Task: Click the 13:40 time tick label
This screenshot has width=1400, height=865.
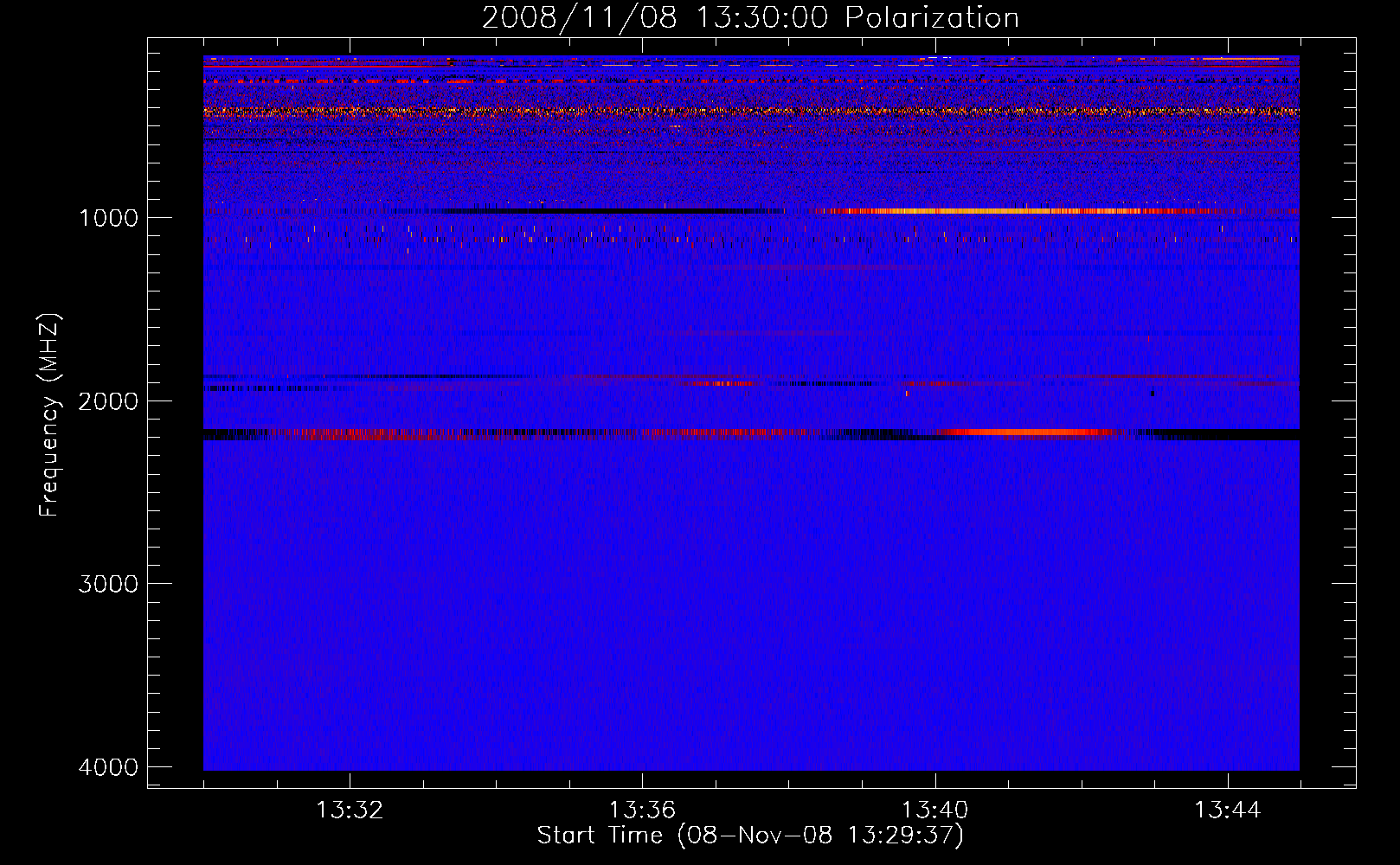Action: click(935, 811)
